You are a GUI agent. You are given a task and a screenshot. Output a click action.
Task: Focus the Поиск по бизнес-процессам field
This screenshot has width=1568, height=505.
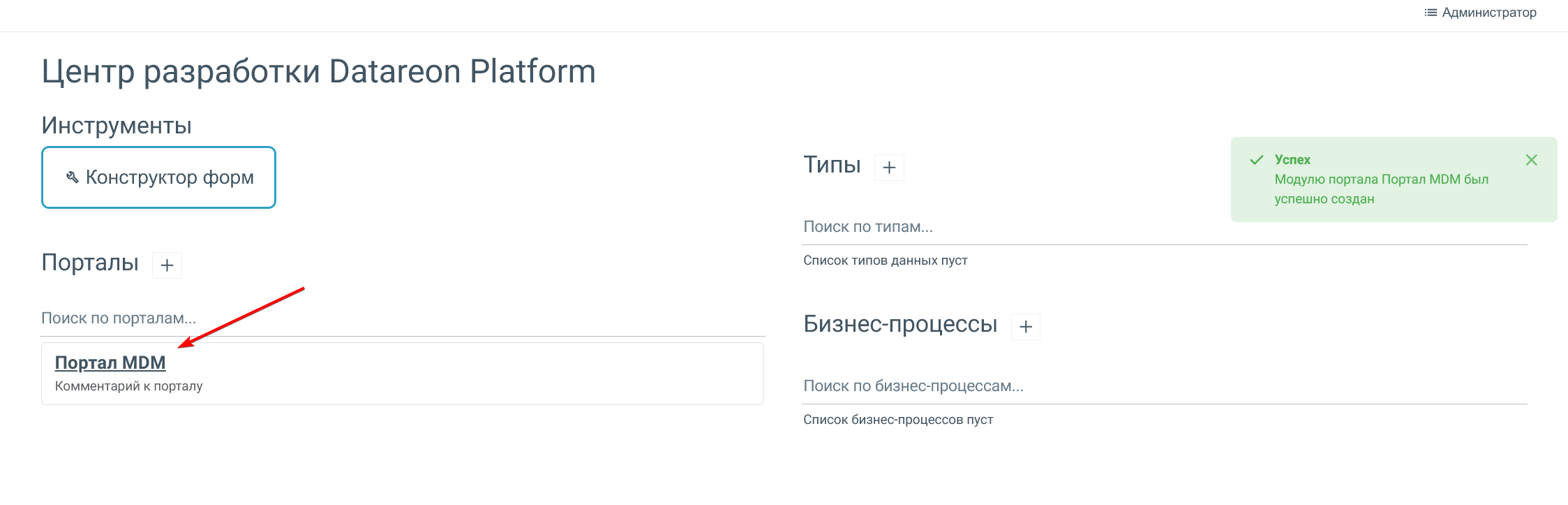(x=1164, y=386)
